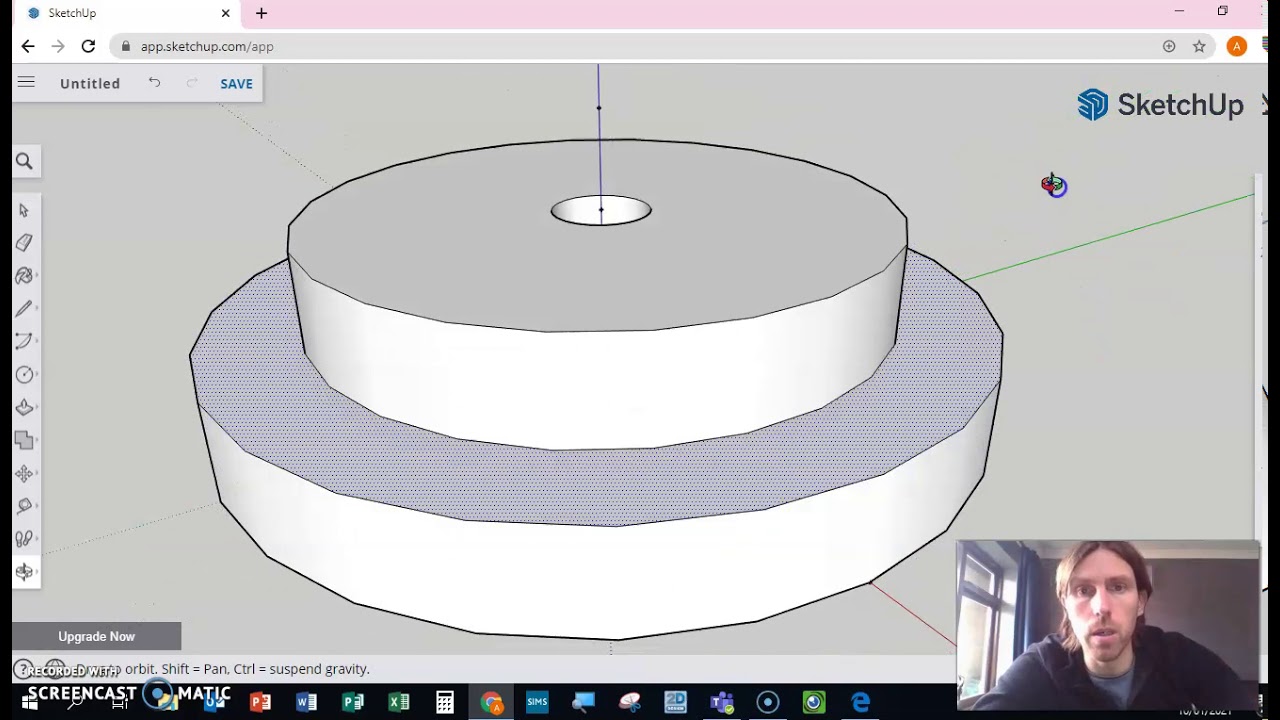Activate the Push/Pull tool

[24, 408]
